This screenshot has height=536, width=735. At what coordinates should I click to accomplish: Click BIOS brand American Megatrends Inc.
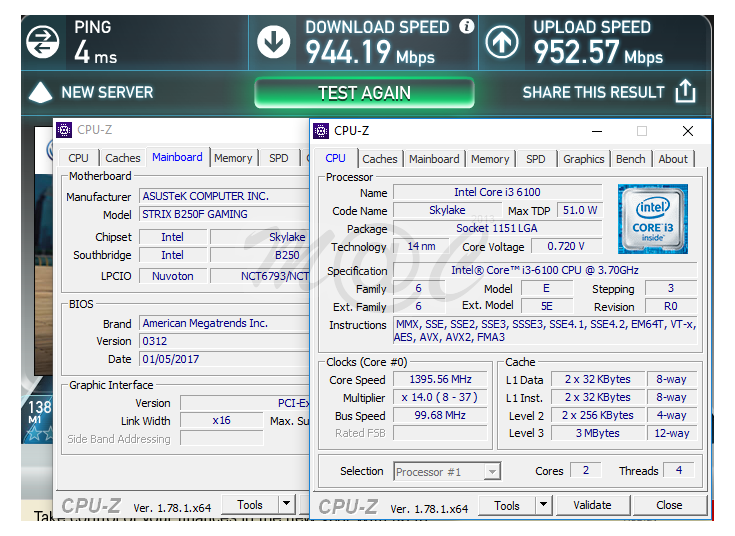[x=225, y=323]
